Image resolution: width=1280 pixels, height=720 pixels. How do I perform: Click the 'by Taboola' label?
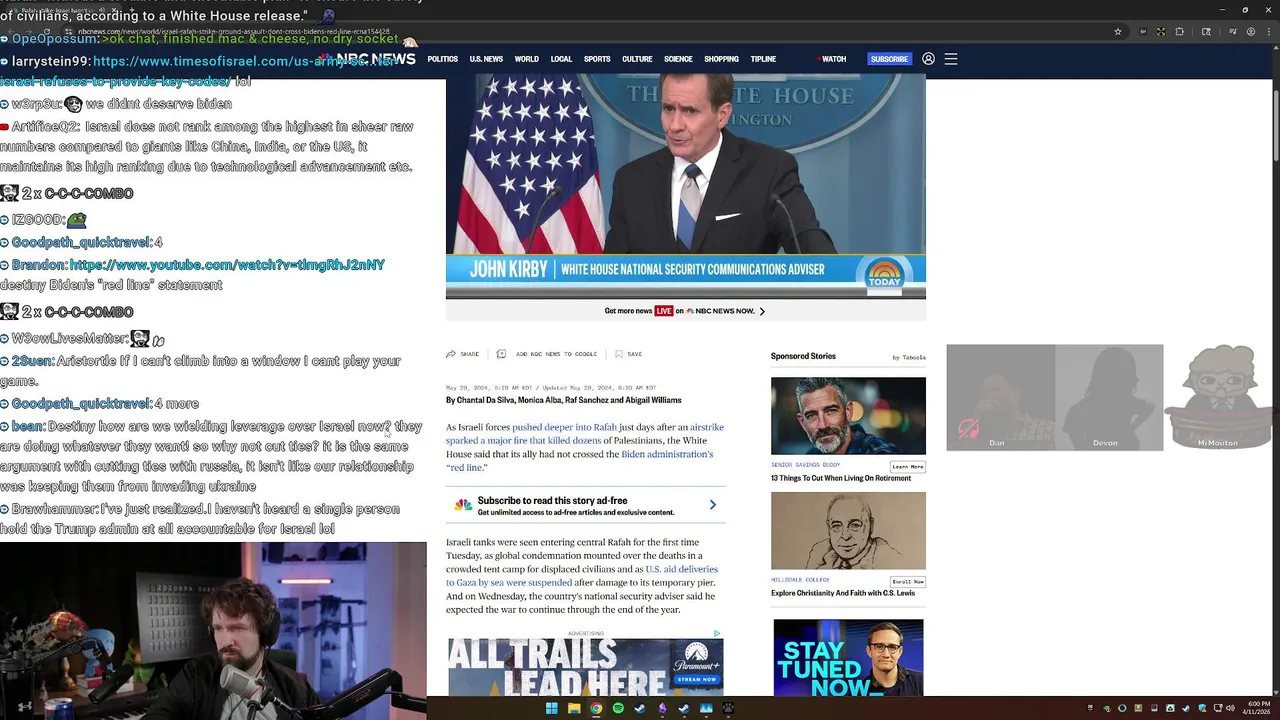tap(909, 357)
